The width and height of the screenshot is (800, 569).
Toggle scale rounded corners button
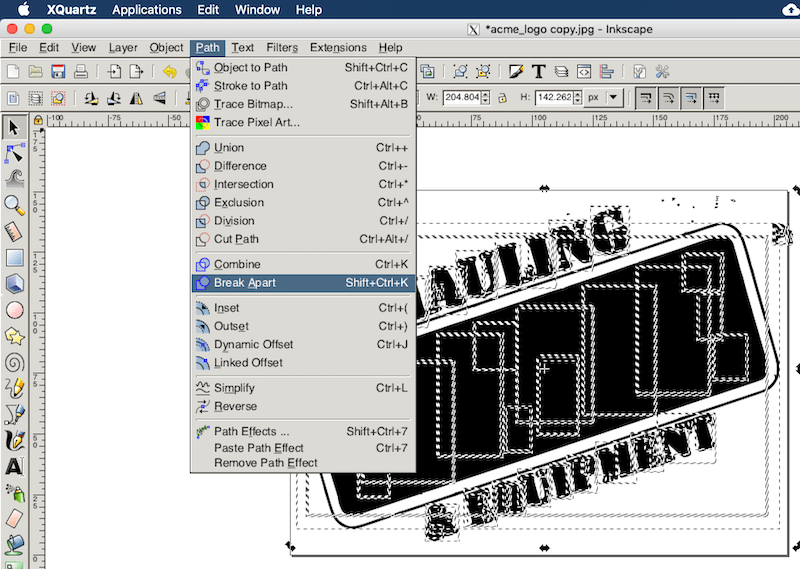(668, 98)
